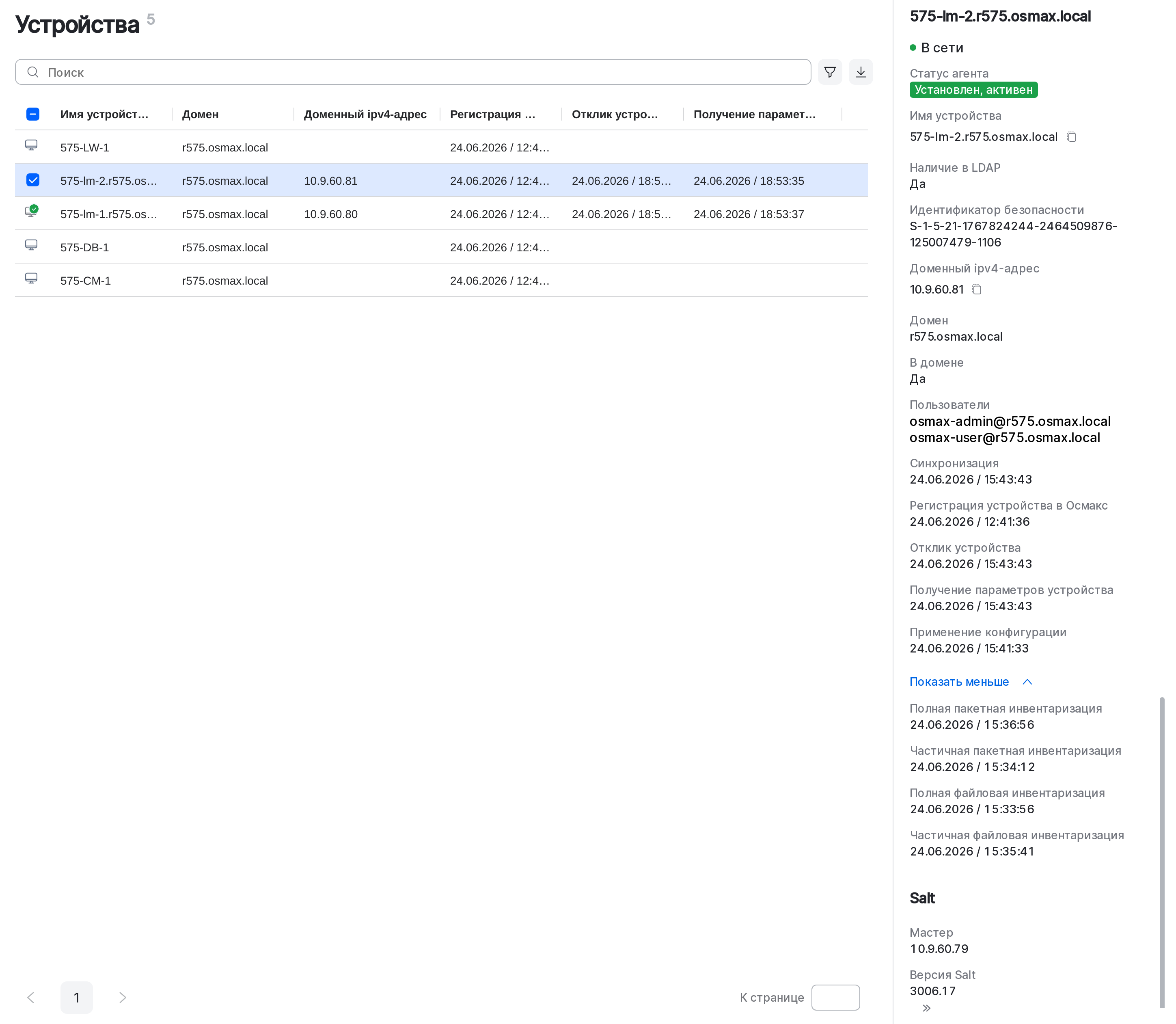
Task: Click the 24.06.2026 / 18:53:35 cell
Action: pyautogui.click(x=749, y=181)
